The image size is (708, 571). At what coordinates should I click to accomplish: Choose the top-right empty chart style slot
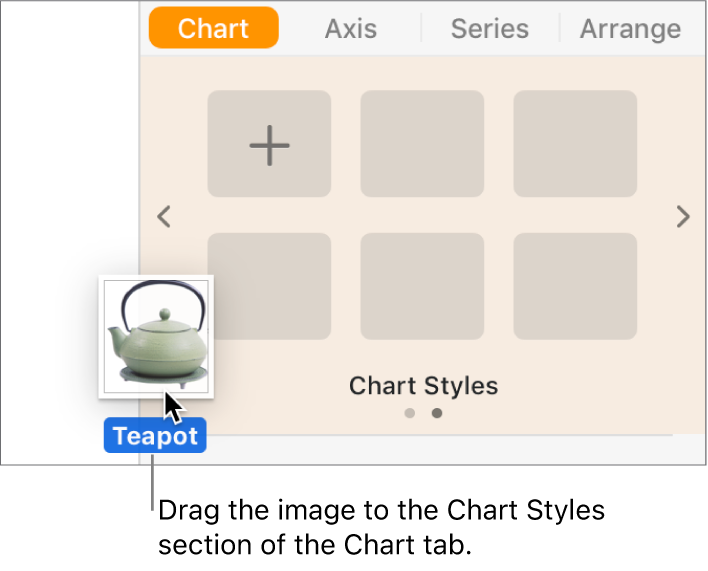575,144
